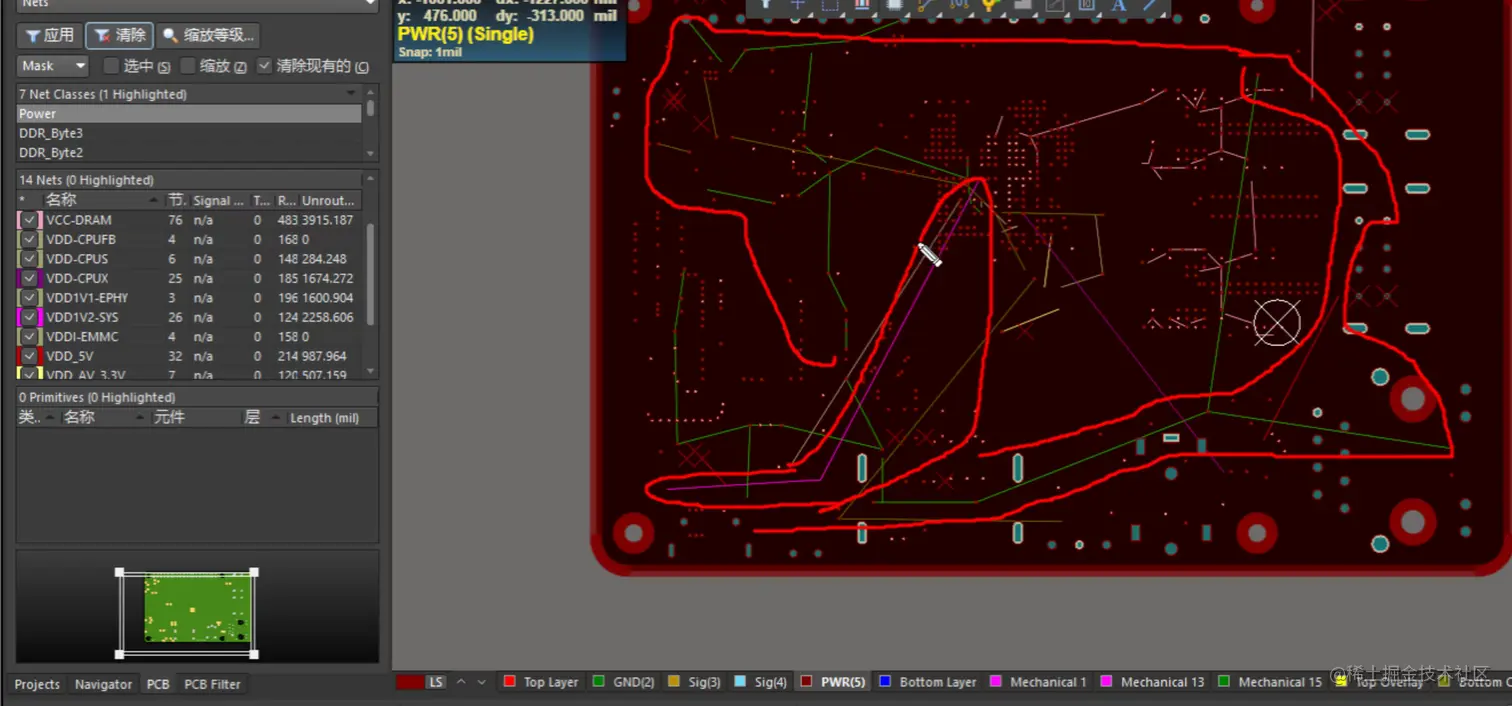Screen dimensions: 1512x706
Task: Switch to the PCB Filter panel tab
Action: [212, 684]
